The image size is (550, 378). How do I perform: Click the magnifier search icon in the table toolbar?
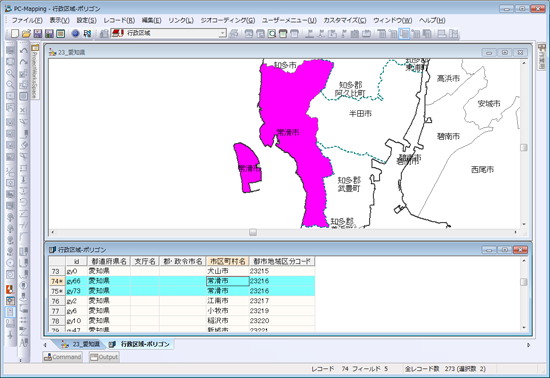tap(271, 33)
